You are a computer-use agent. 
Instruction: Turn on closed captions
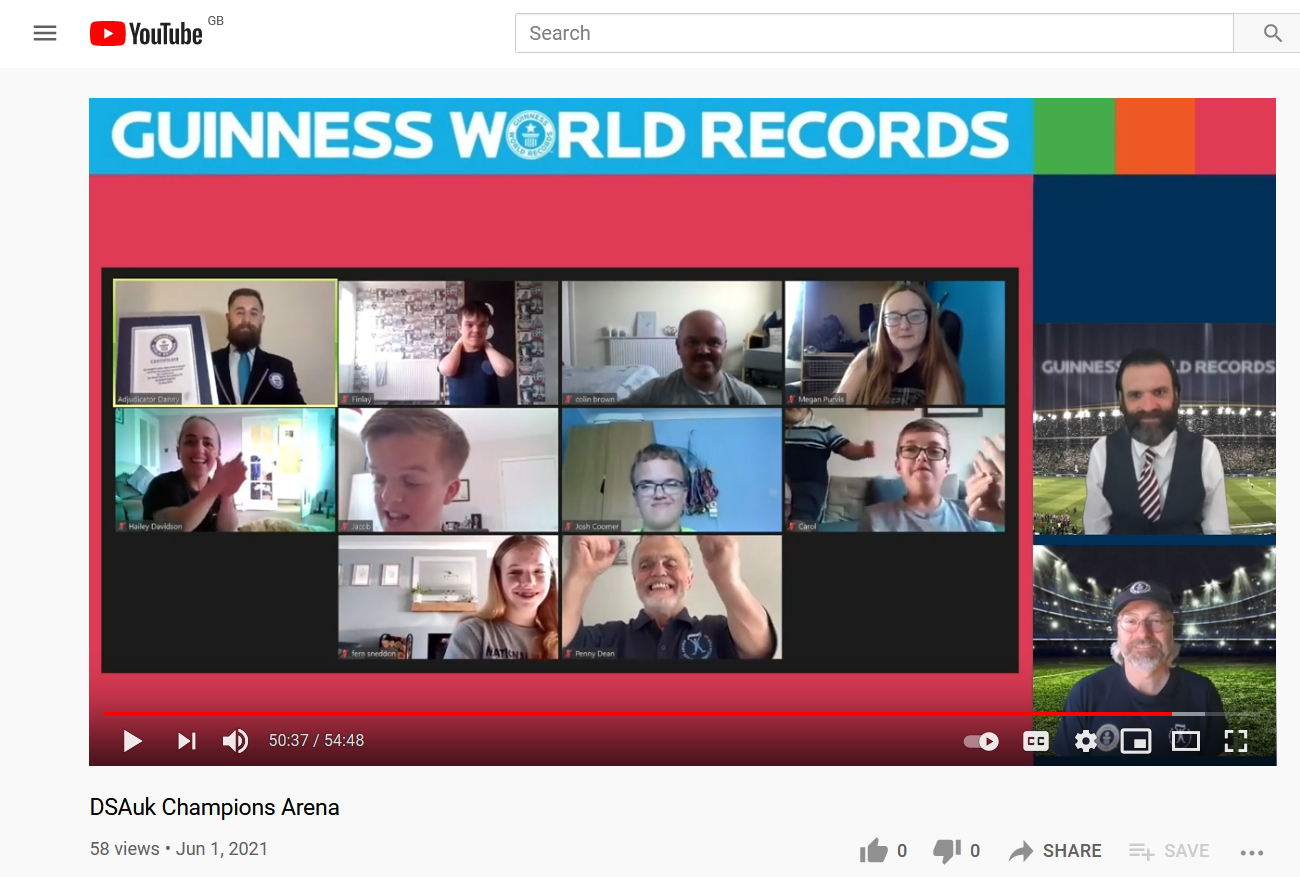point(1036,741)
